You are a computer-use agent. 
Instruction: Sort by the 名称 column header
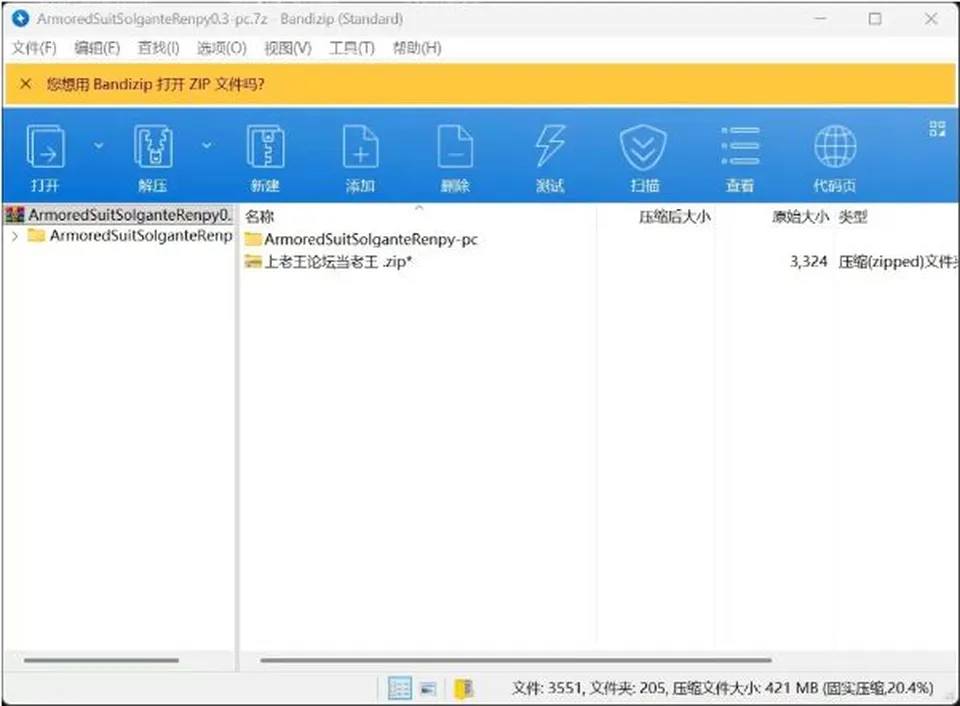pos(260,216)
